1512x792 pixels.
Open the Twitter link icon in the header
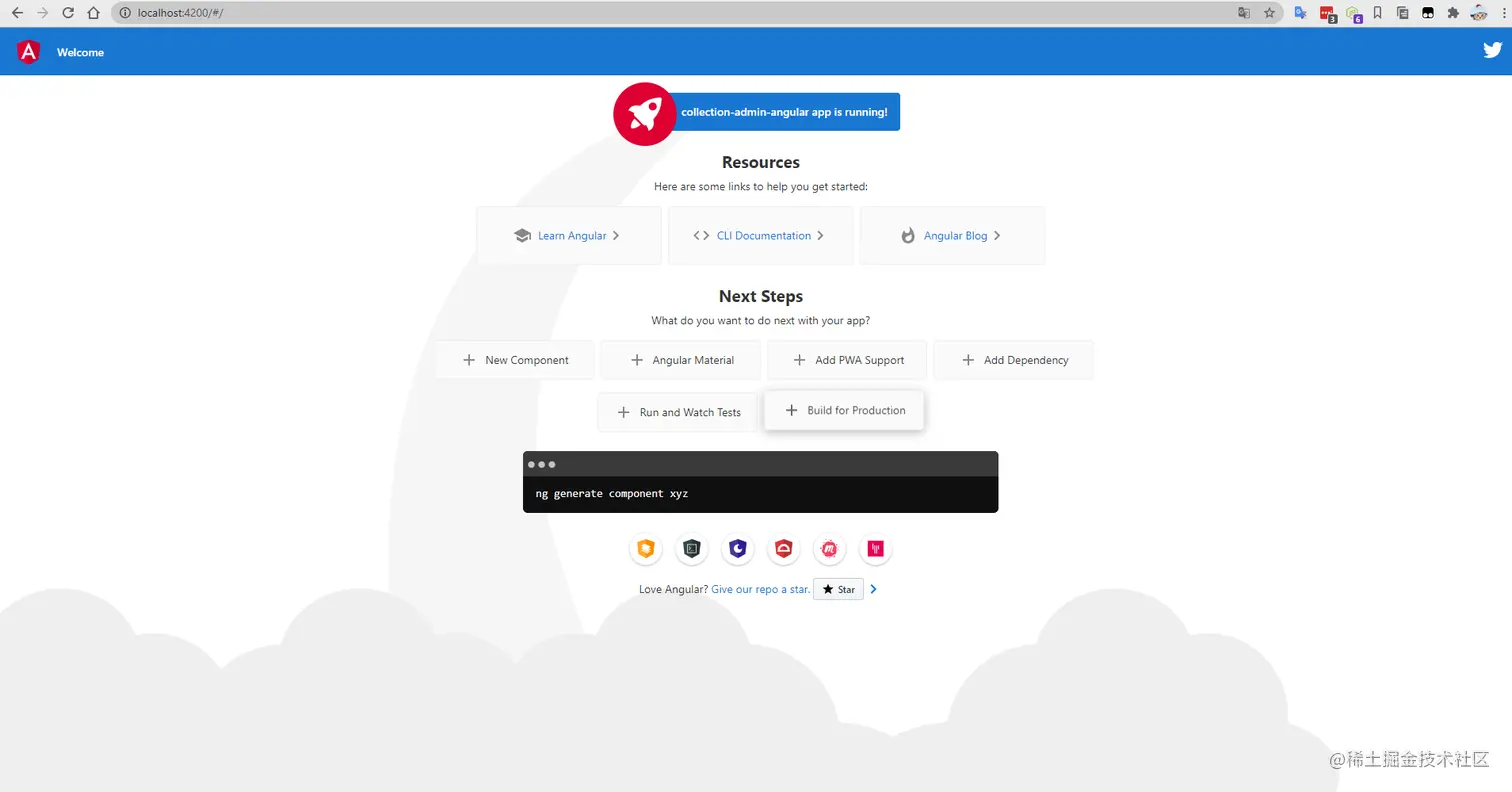(1492, 51)
